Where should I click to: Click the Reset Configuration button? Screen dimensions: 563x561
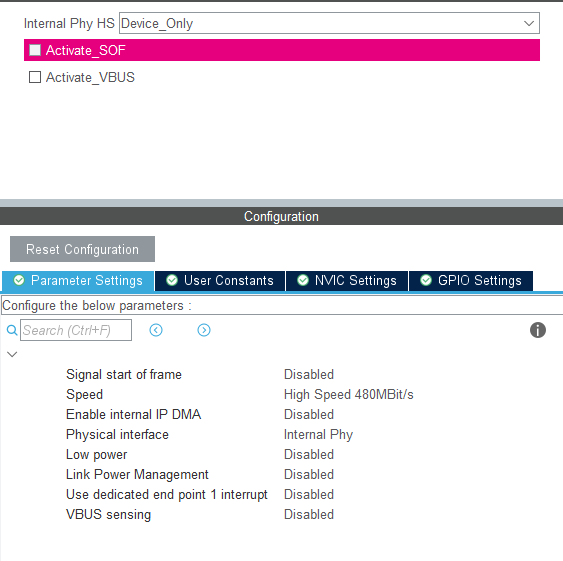(82, 249)
